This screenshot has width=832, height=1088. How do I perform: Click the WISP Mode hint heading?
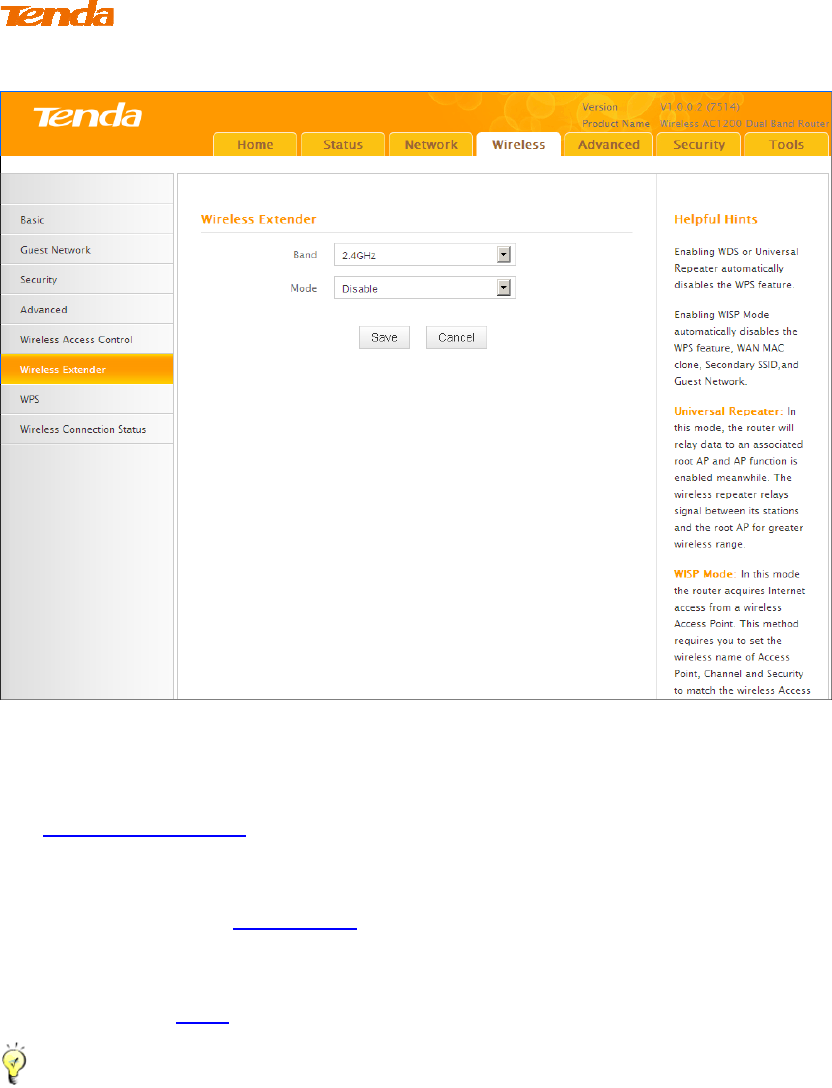click(x=705, y=574)
